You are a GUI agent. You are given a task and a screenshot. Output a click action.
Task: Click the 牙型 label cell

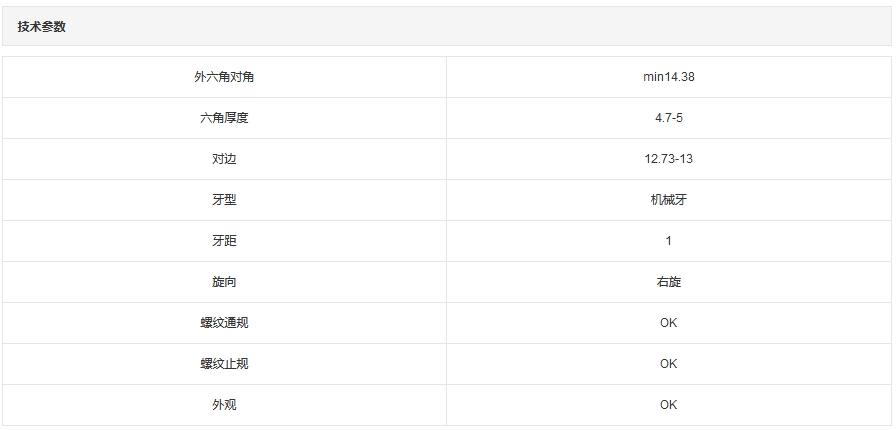click(224, 200)
